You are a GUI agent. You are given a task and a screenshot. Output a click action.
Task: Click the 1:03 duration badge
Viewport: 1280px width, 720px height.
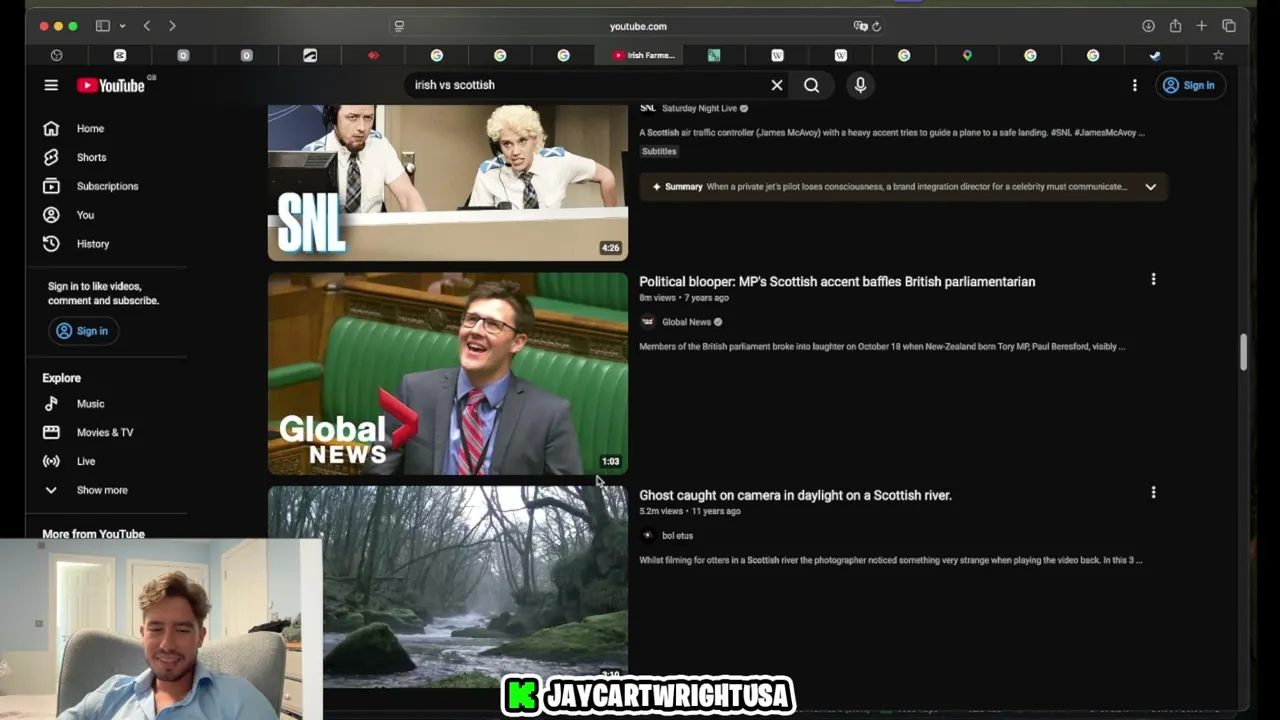(x=610, y=461)
